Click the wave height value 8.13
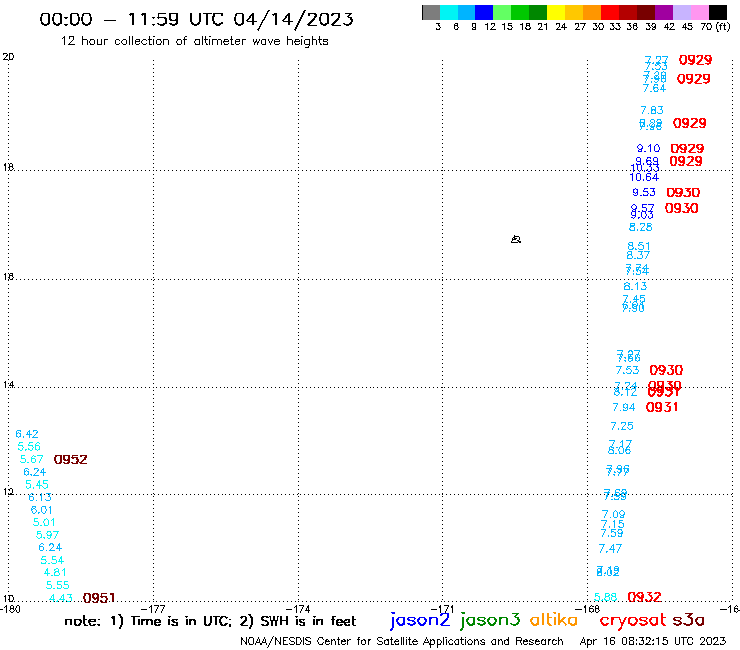 (635, 286)
